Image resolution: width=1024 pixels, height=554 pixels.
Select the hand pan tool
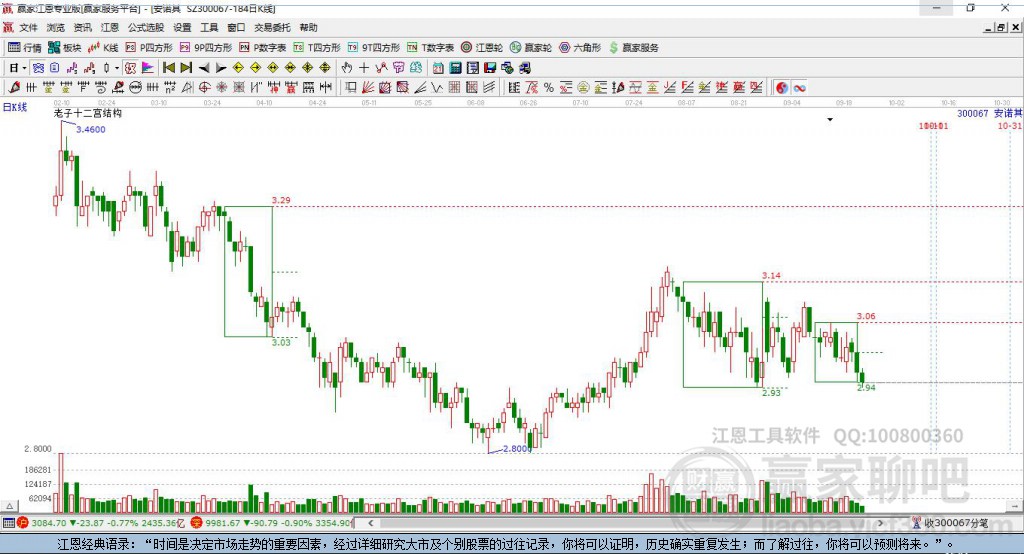(347, 67)
